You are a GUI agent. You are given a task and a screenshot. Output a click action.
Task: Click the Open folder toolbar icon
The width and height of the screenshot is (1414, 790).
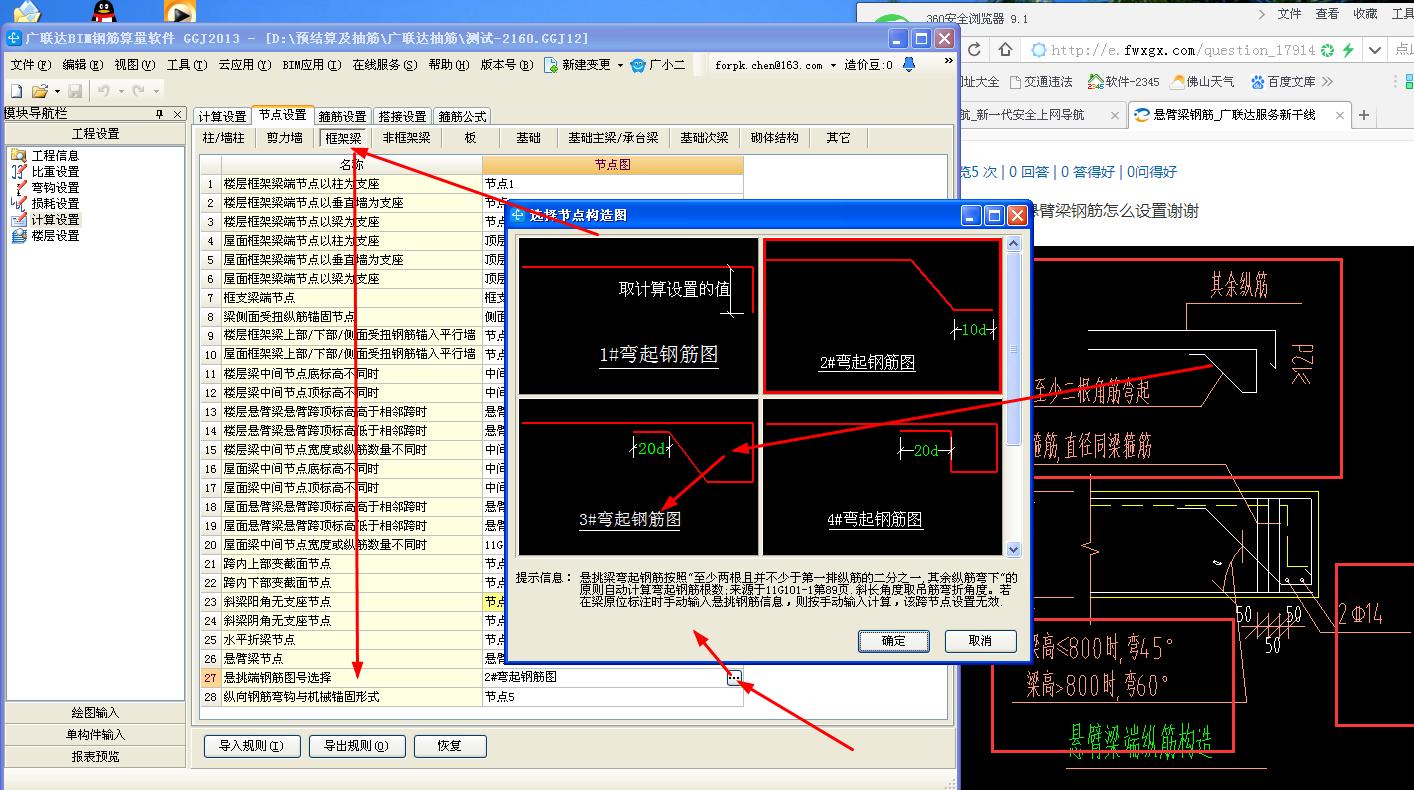38,91
